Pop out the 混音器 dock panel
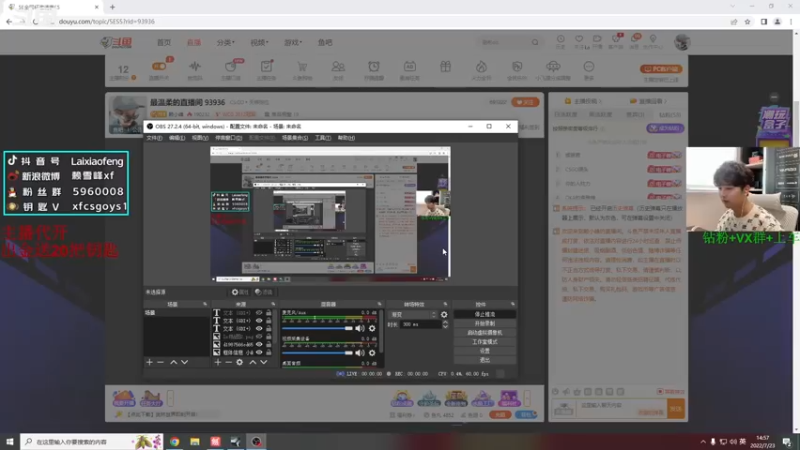This screenshot has height=450, width=800. [x=379, y=304]
